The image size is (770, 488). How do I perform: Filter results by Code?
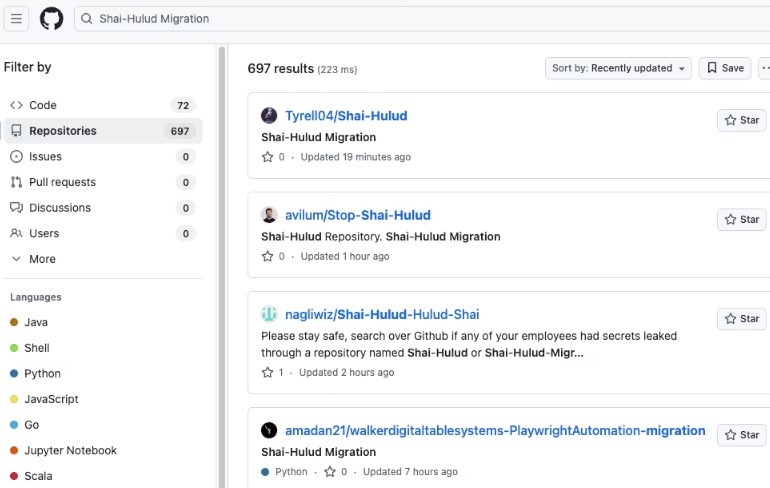[x=103, y=105]
